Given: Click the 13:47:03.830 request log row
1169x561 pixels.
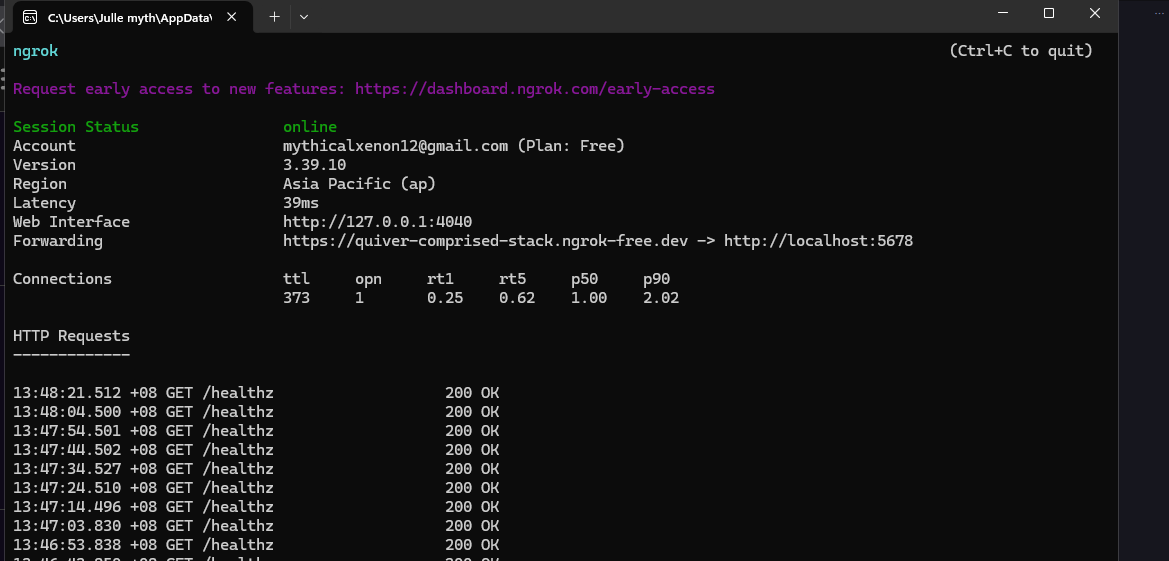Looking at the screenshot, I should [x=256, y=526].
